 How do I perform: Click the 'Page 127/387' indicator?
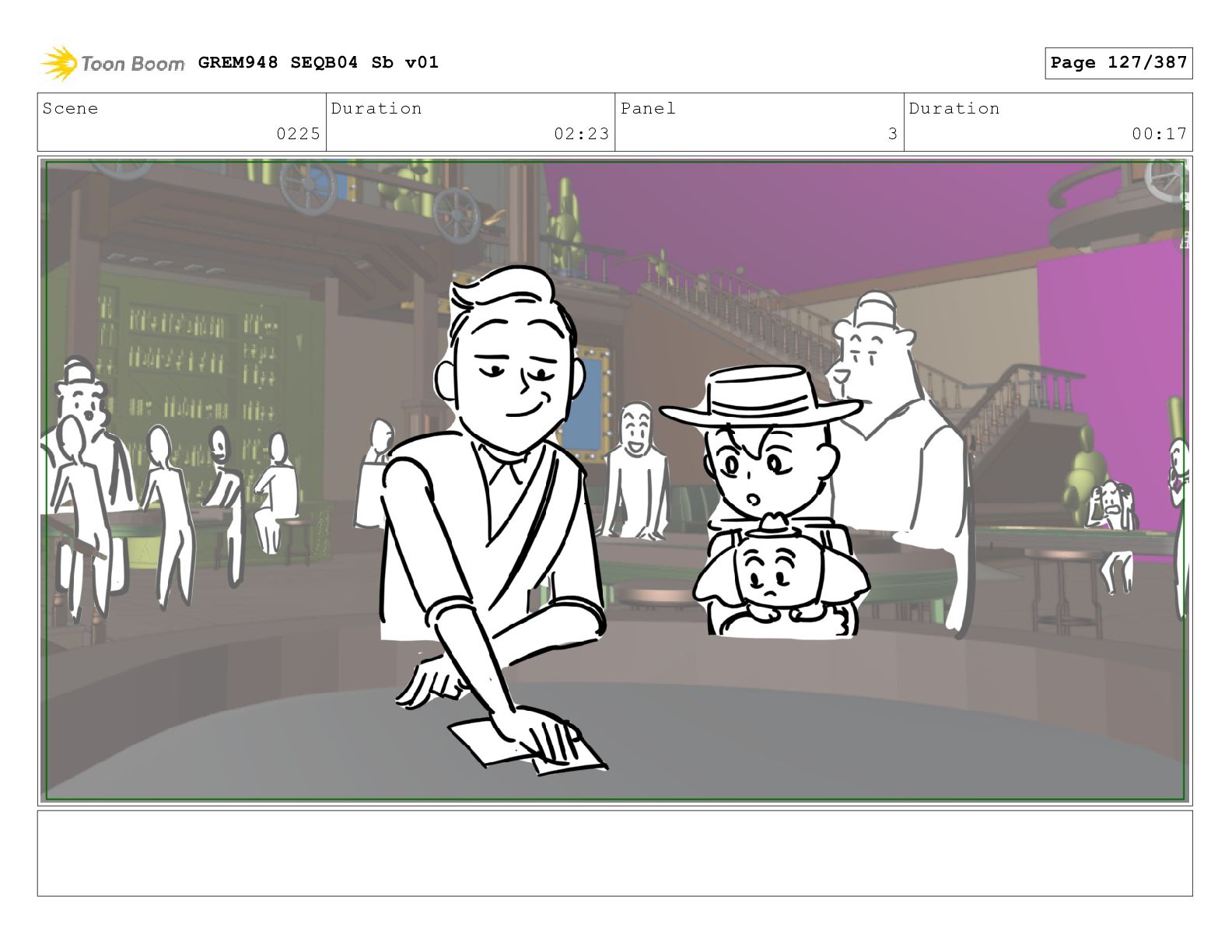(1118, 63)
